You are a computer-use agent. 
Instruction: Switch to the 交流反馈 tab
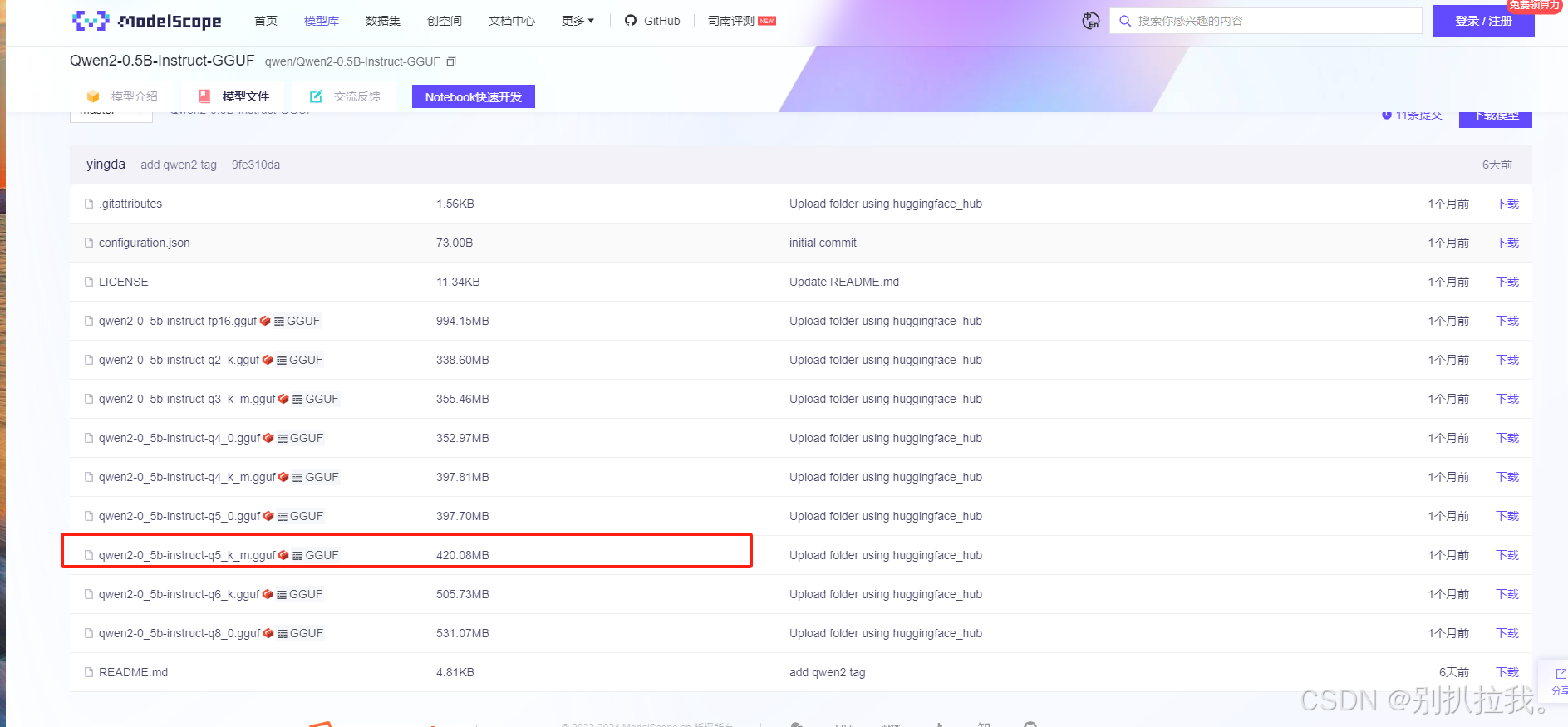pyautogui.click(x=346, y=96)
